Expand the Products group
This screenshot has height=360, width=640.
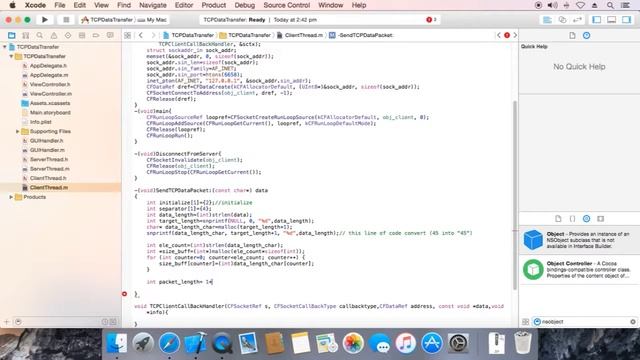[11, 197]
